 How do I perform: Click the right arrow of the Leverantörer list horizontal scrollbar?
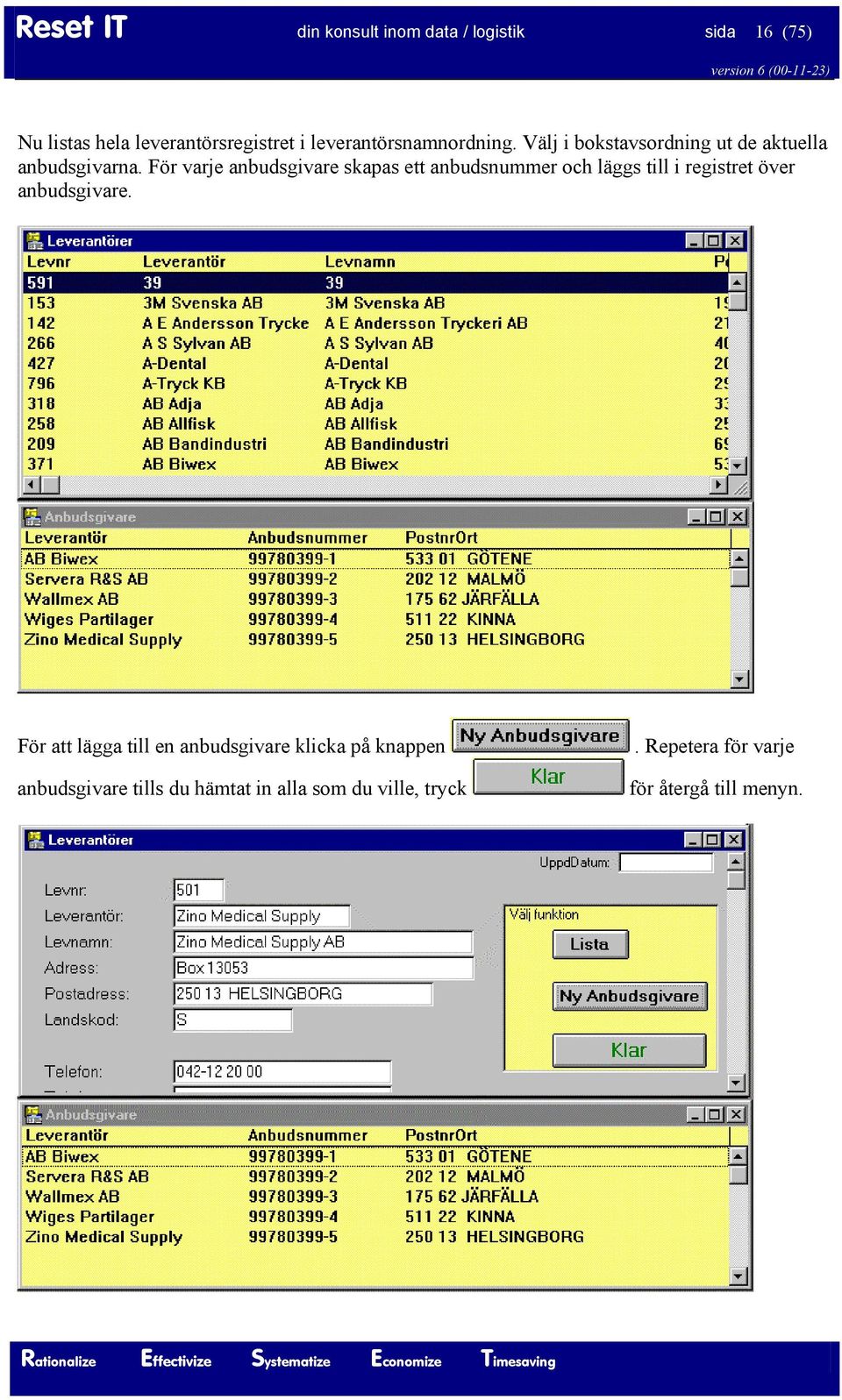719,485
